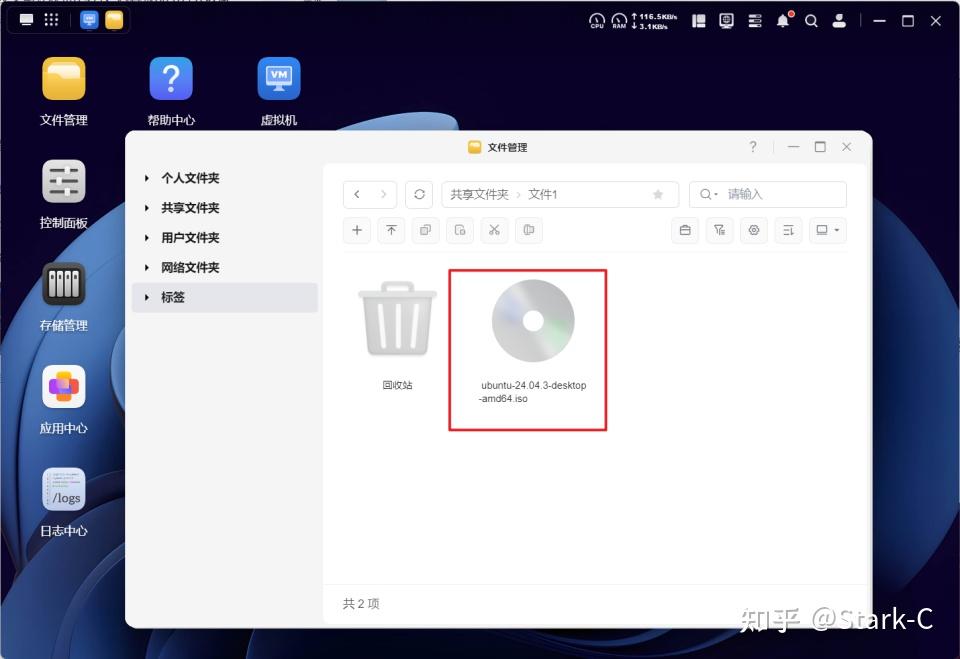This screenshot has width=960, height=659.
Task: Select 个人文件夹 in the sidebar
Action: coord(190,178)
